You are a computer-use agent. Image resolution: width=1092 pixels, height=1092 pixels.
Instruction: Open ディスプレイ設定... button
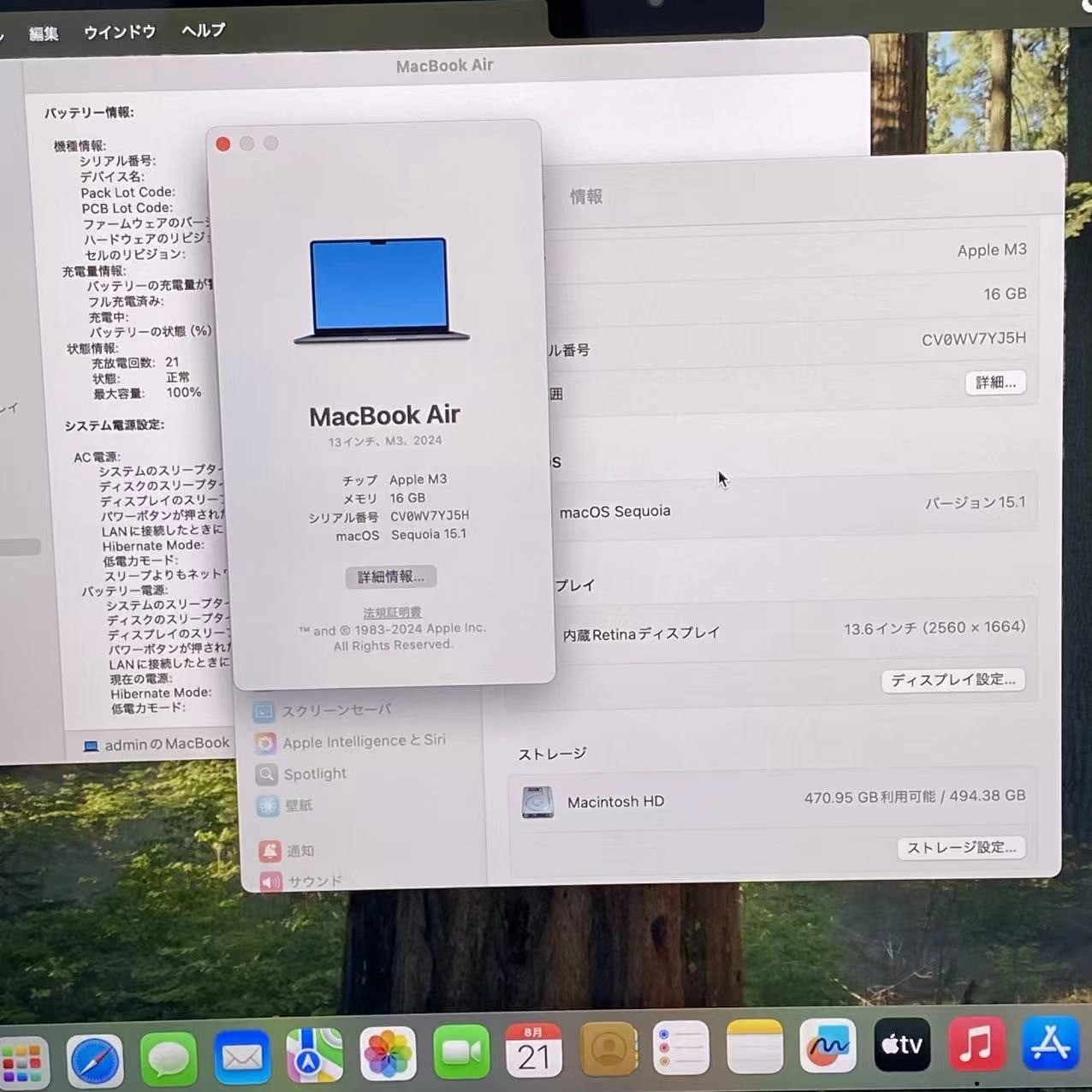point(953,680)
